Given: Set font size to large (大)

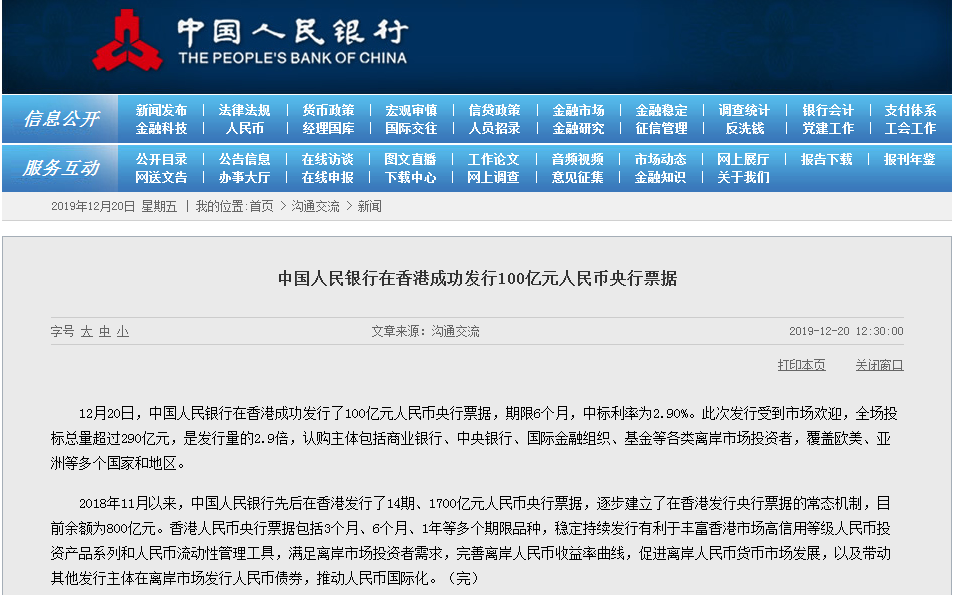Looking at the screenshot, I should [x=87, y=331].
